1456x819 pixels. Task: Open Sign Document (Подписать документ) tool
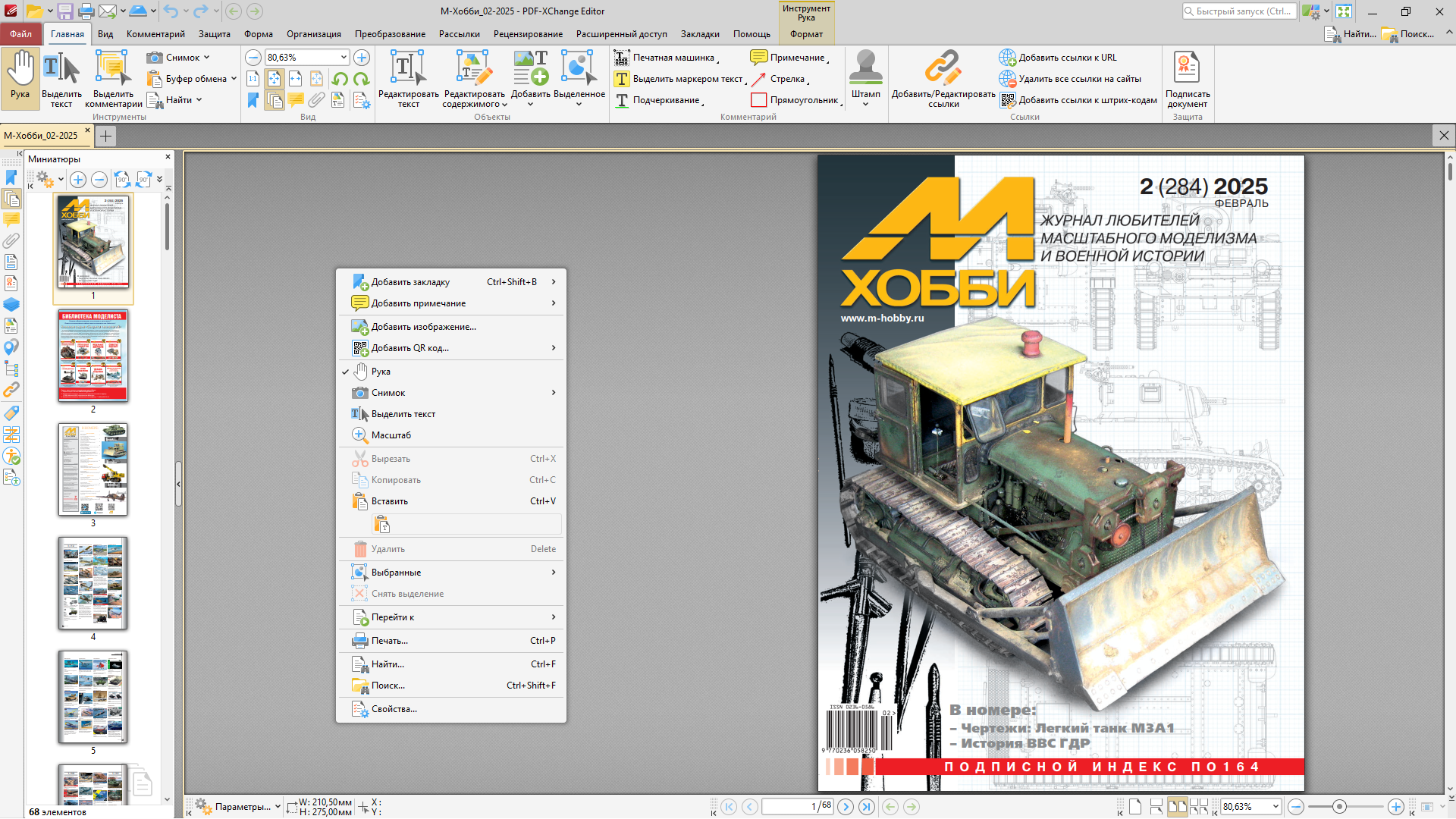[1187, 76]
